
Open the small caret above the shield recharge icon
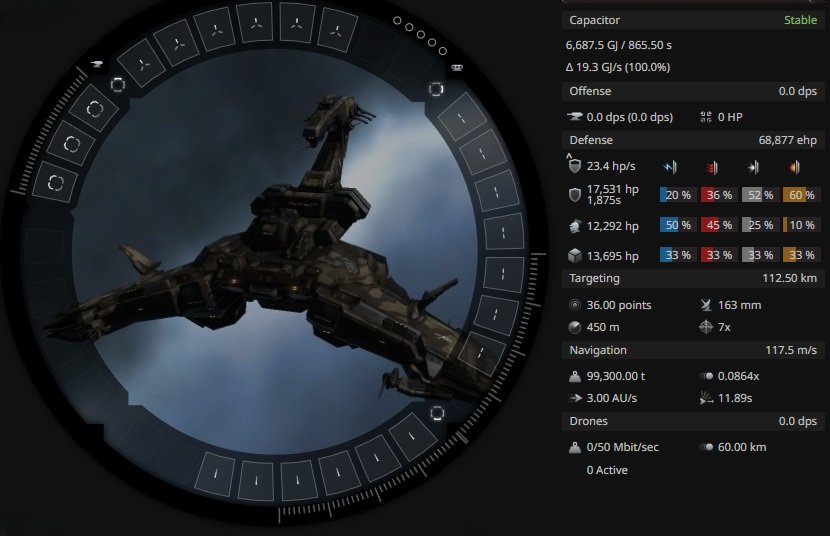coord(569,156)
